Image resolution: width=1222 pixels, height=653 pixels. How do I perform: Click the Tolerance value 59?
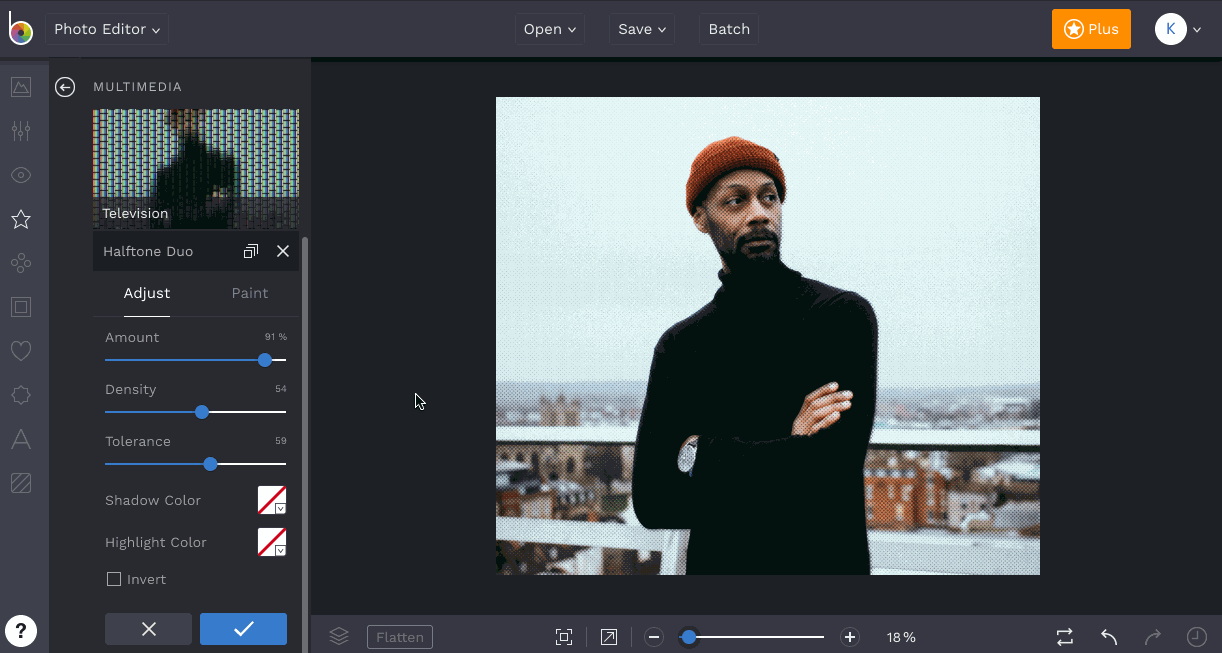281,441
